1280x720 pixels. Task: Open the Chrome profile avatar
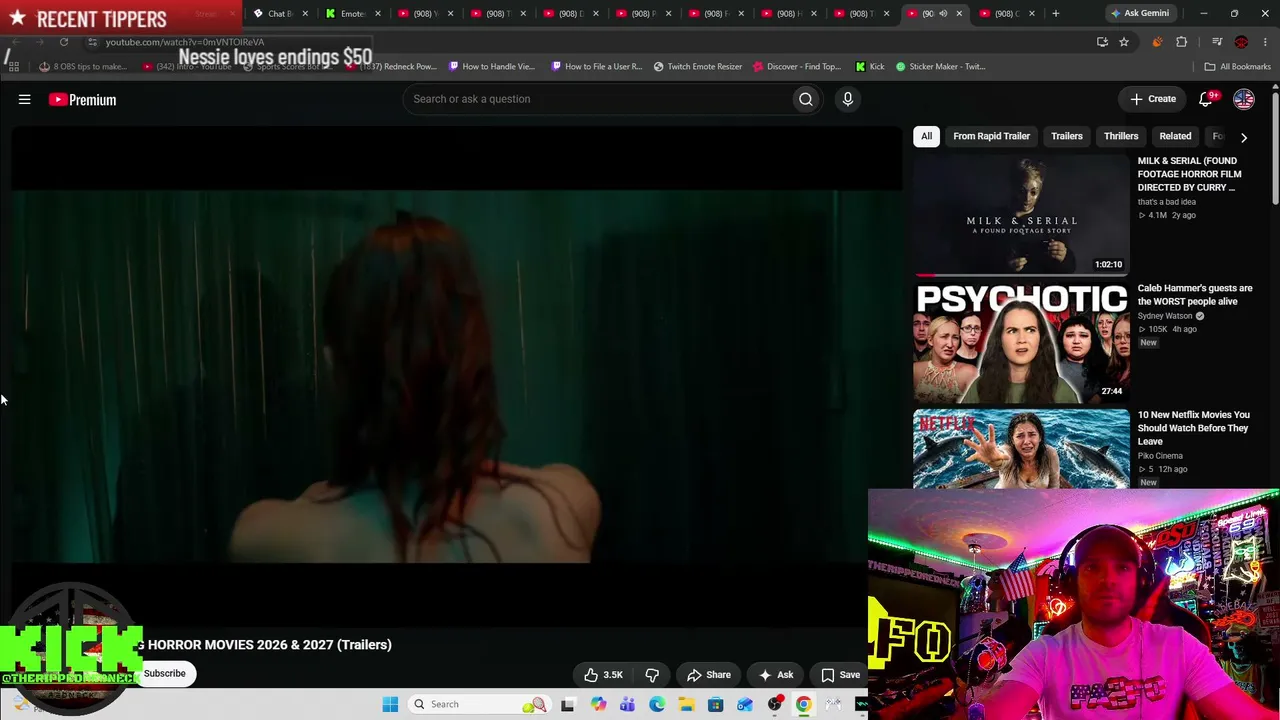tap(1241, 42)
